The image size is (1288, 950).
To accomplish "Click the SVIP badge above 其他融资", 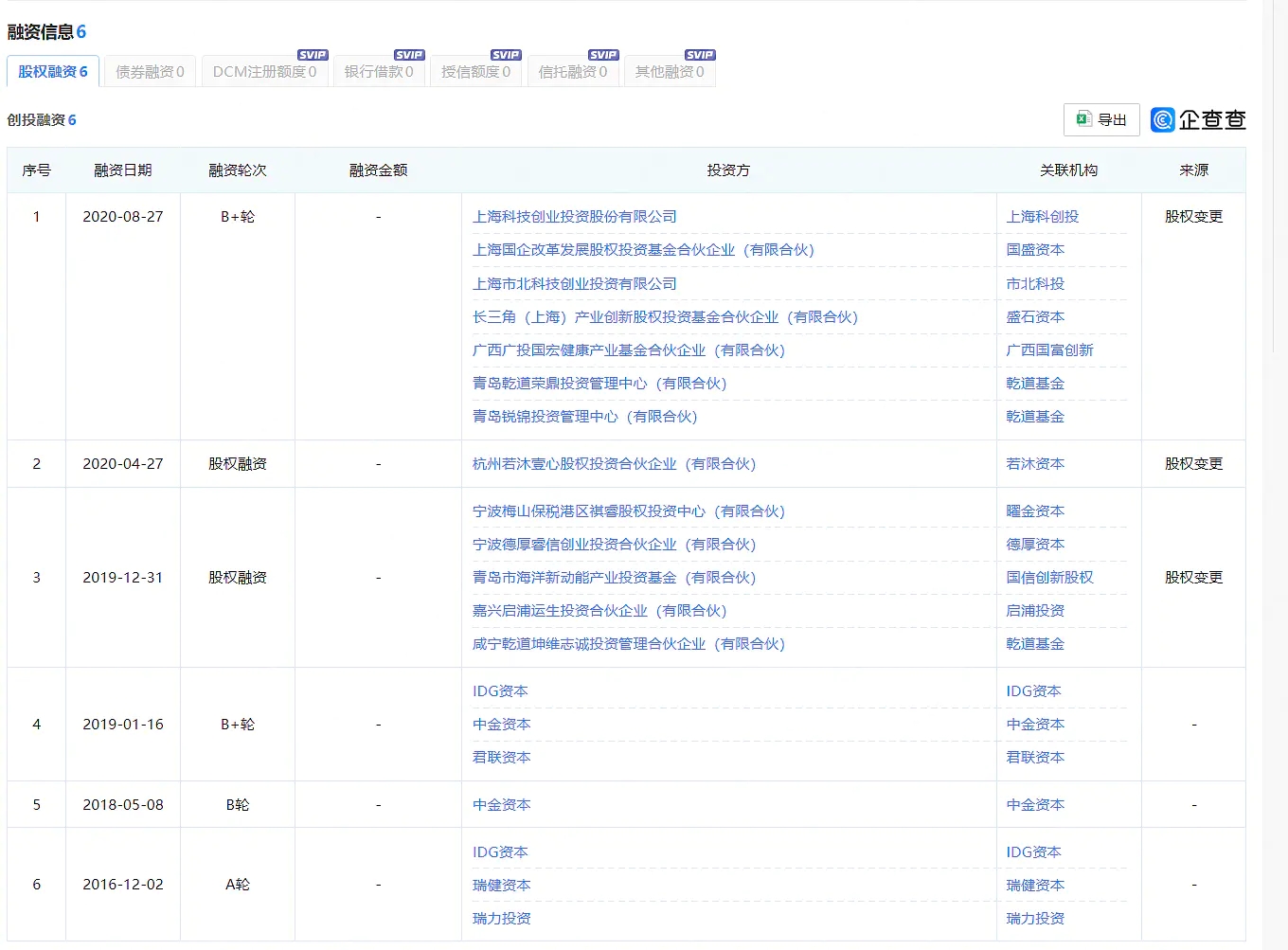I will coord(700,55).
